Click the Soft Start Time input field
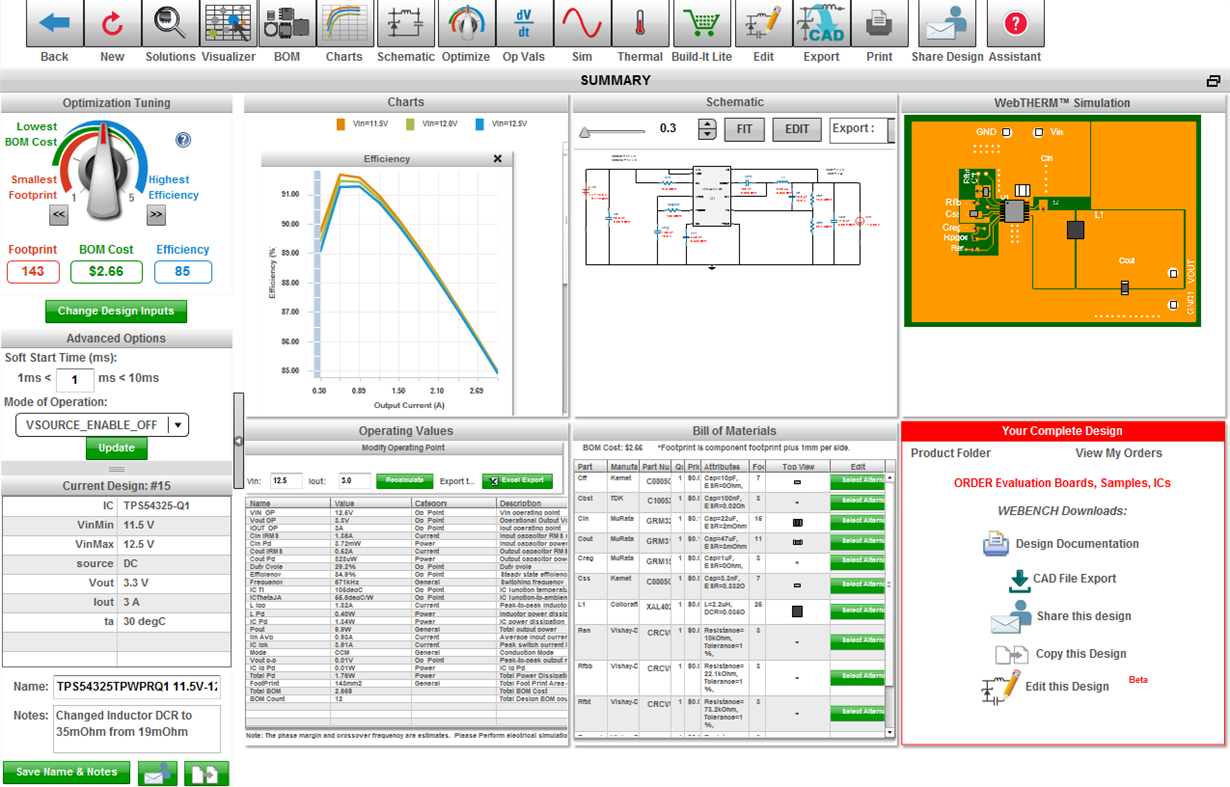 click(74, 379)
